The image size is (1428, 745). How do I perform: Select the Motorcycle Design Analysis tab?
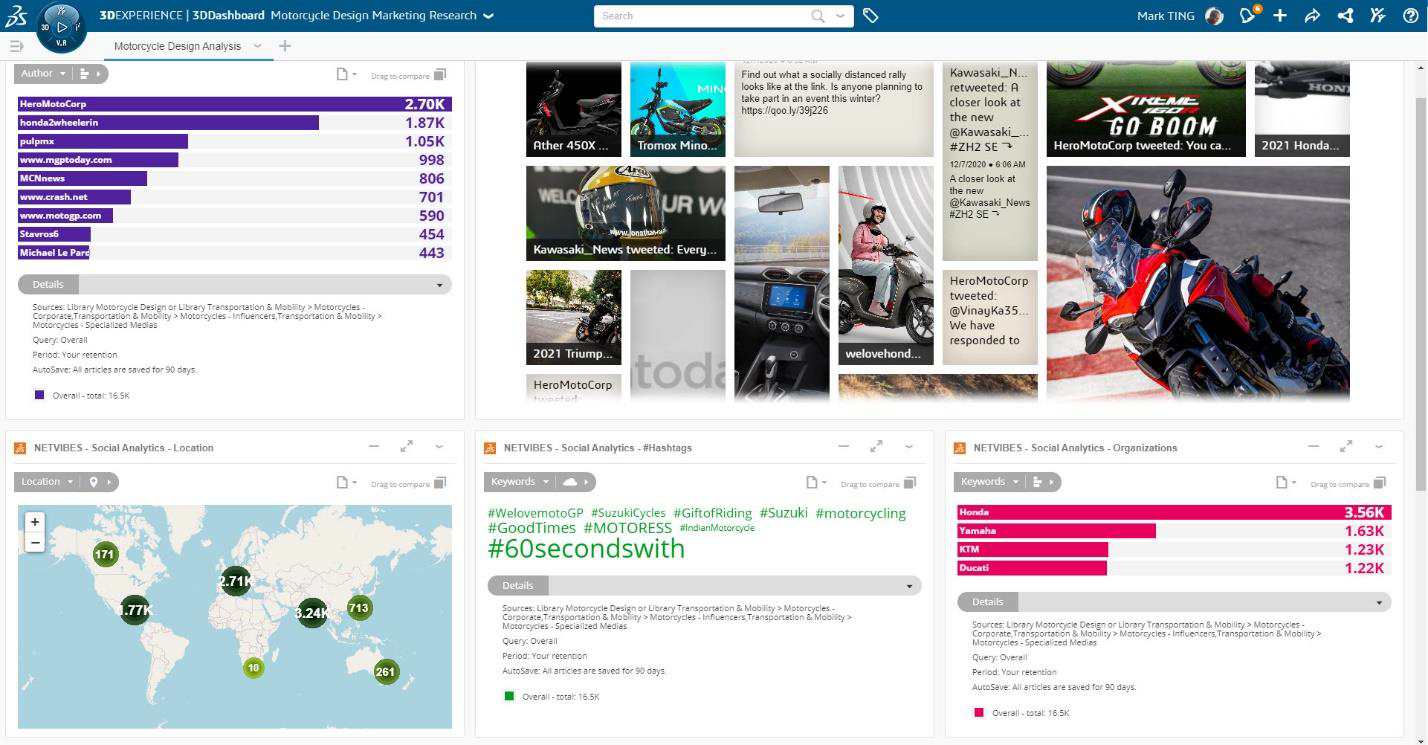(x=177, y=46)
